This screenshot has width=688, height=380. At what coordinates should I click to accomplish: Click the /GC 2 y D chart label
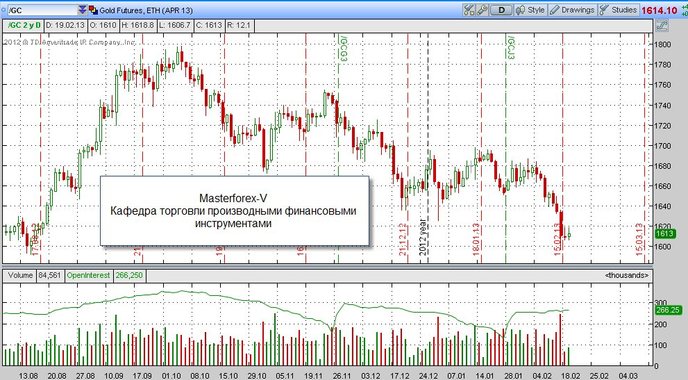(x=24, y=25)
